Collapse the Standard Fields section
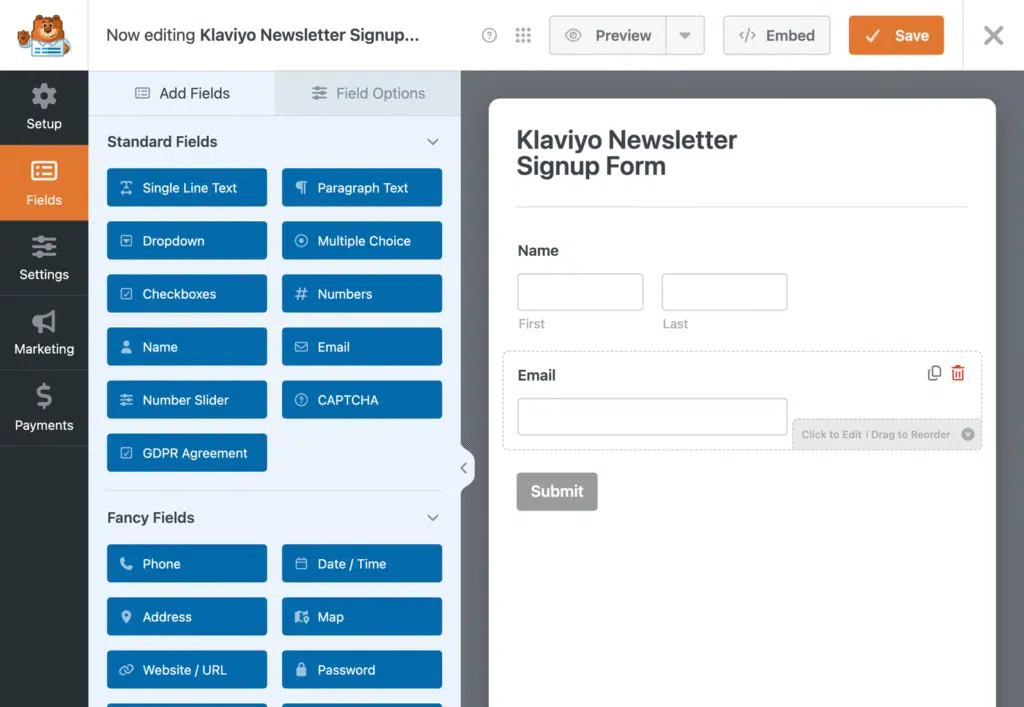Screen dimensions: 1024x707 point(432,142)
